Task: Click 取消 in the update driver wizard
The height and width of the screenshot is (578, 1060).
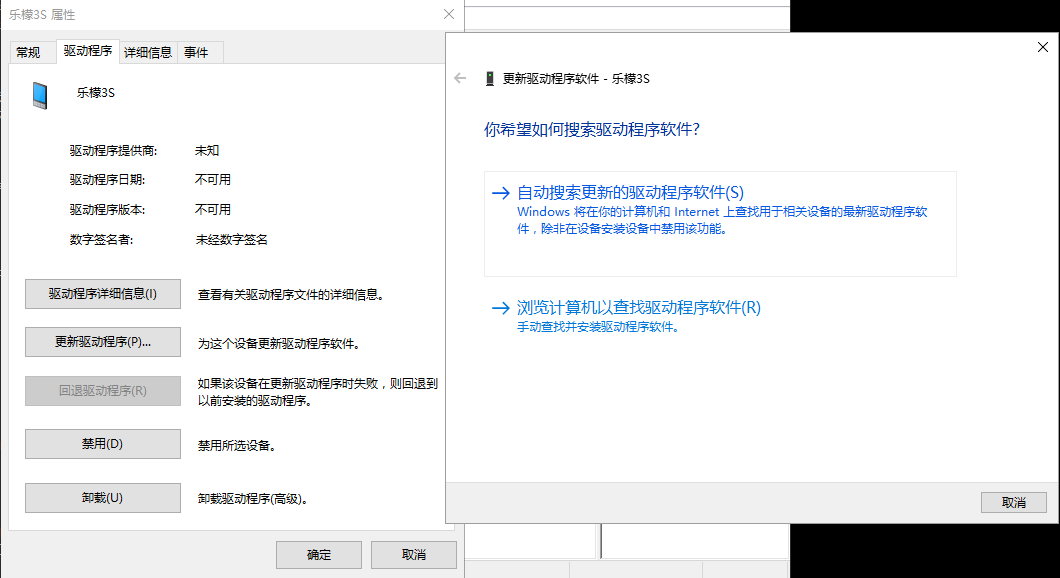Action: 1014,502
